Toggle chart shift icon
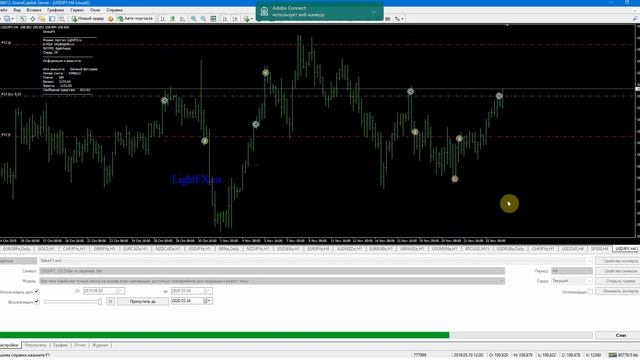Screen dimensions: 640x360 coord(235,19)
